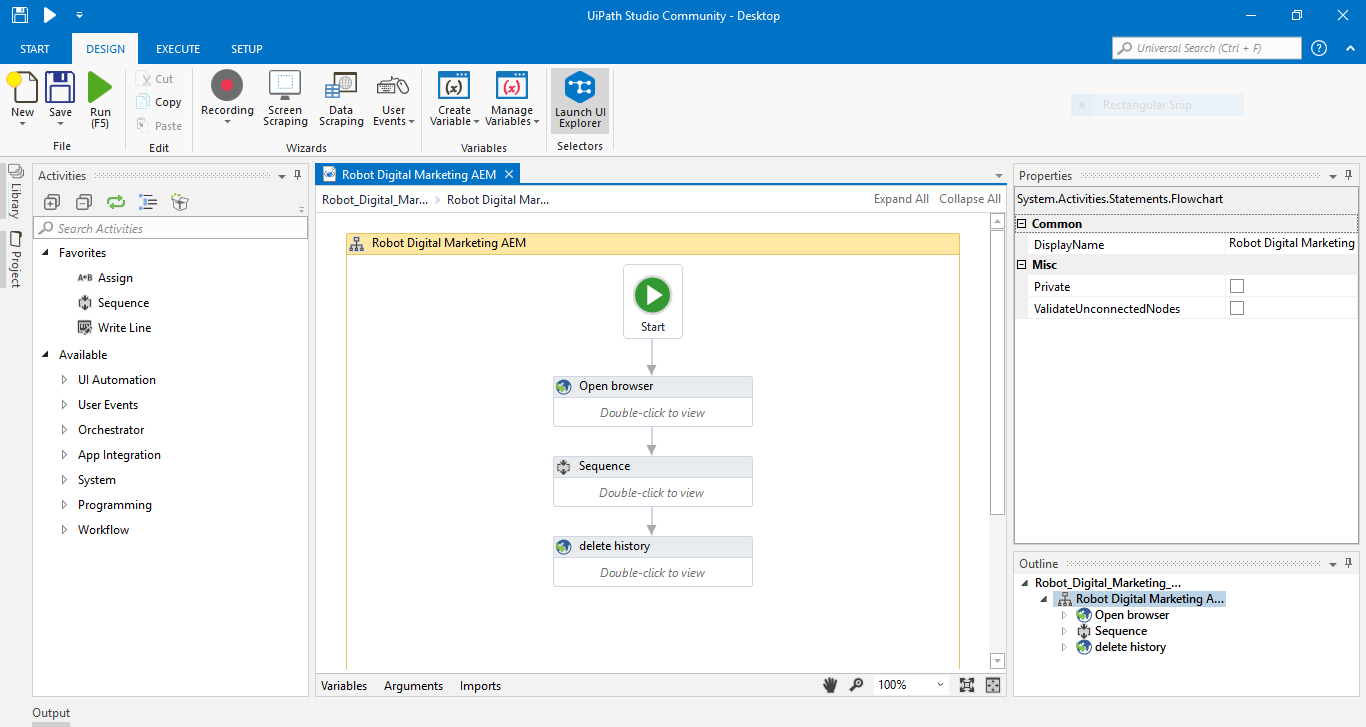The width and height of the screenshot is (1366, 727).
Task: Select the delete history activity
Action: tap(653, 561)
